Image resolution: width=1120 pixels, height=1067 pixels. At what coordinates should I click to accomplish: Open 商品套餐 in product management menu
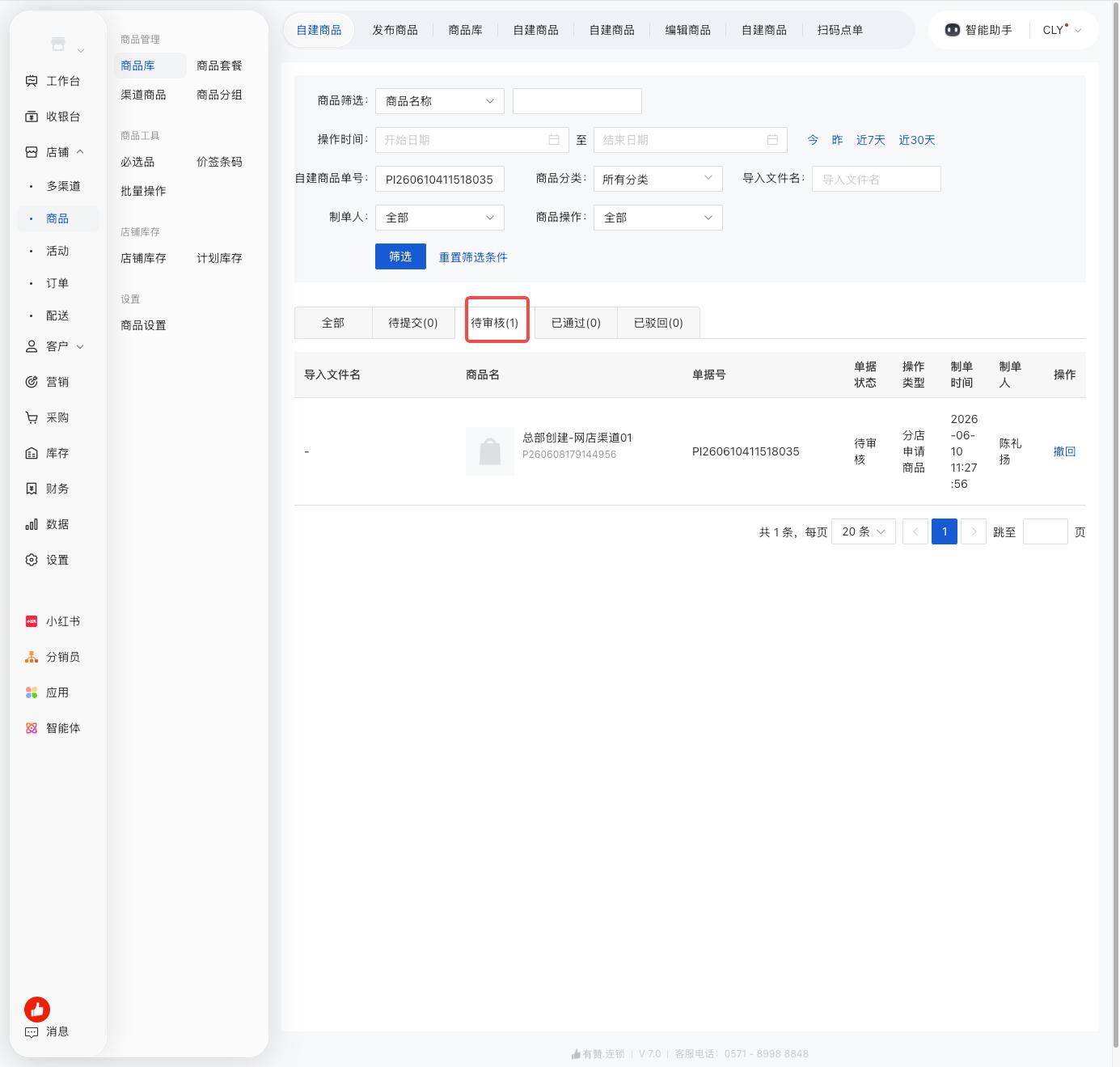click(219, 66)
